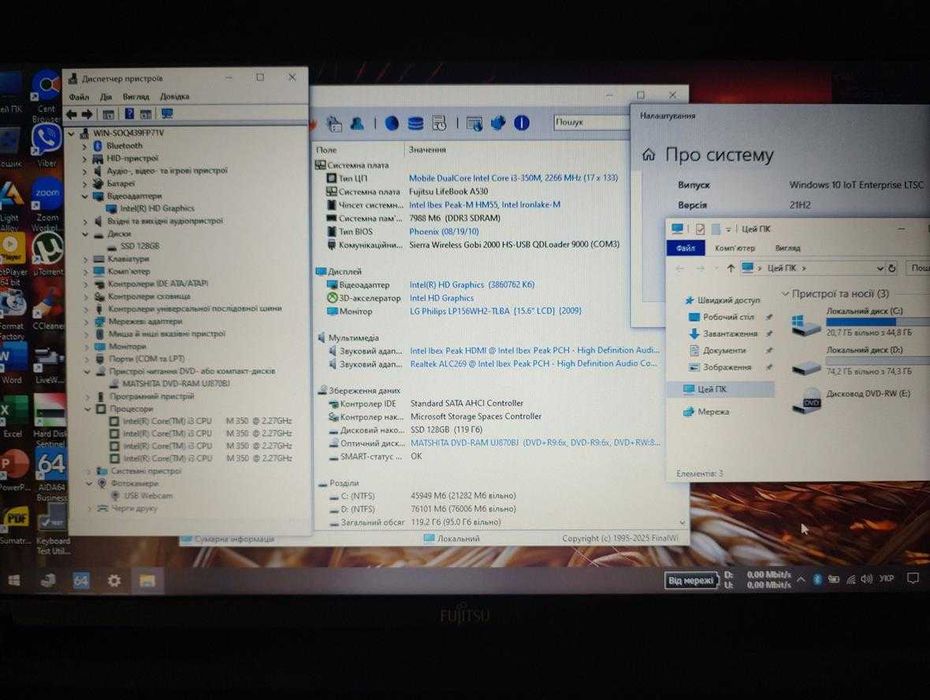
Task: Open the report wizard icon in AIDA64 toolbar
Action: pos(334,123)
